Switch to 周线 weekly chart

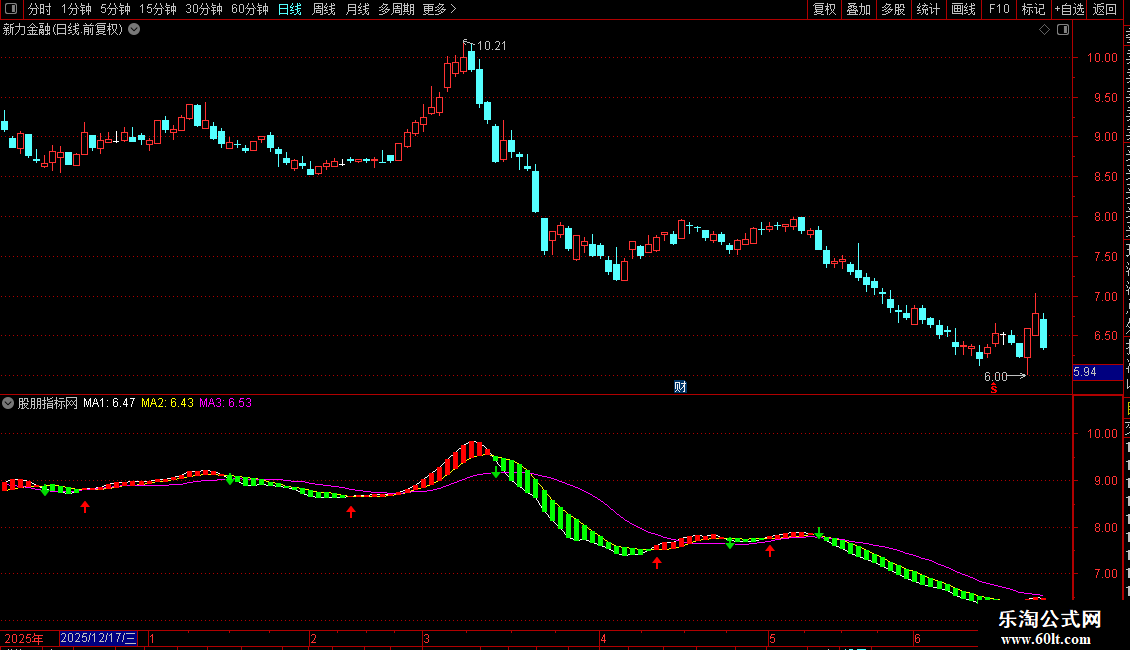324,9
